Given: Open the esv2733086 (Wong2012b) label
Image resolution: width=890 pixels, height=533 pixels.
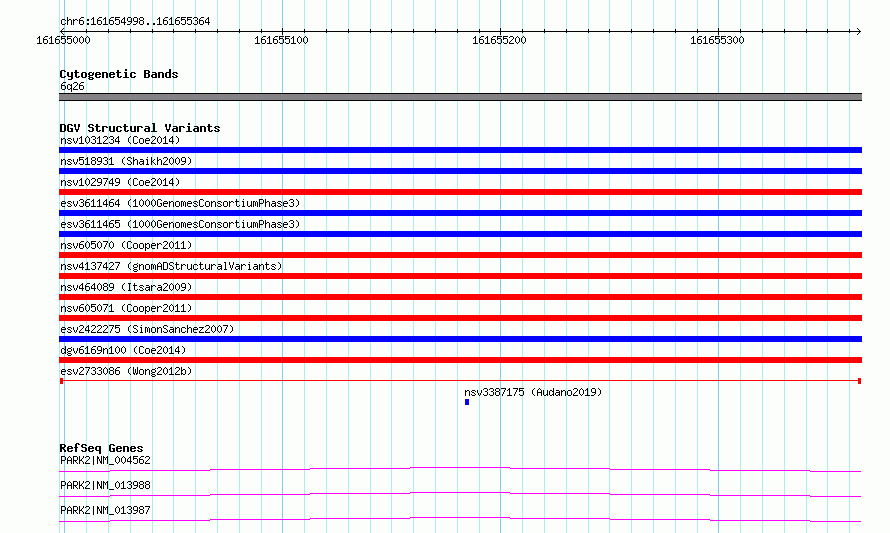Looking at the screenshot, I should pyautogui.click(x=126, y=371).
